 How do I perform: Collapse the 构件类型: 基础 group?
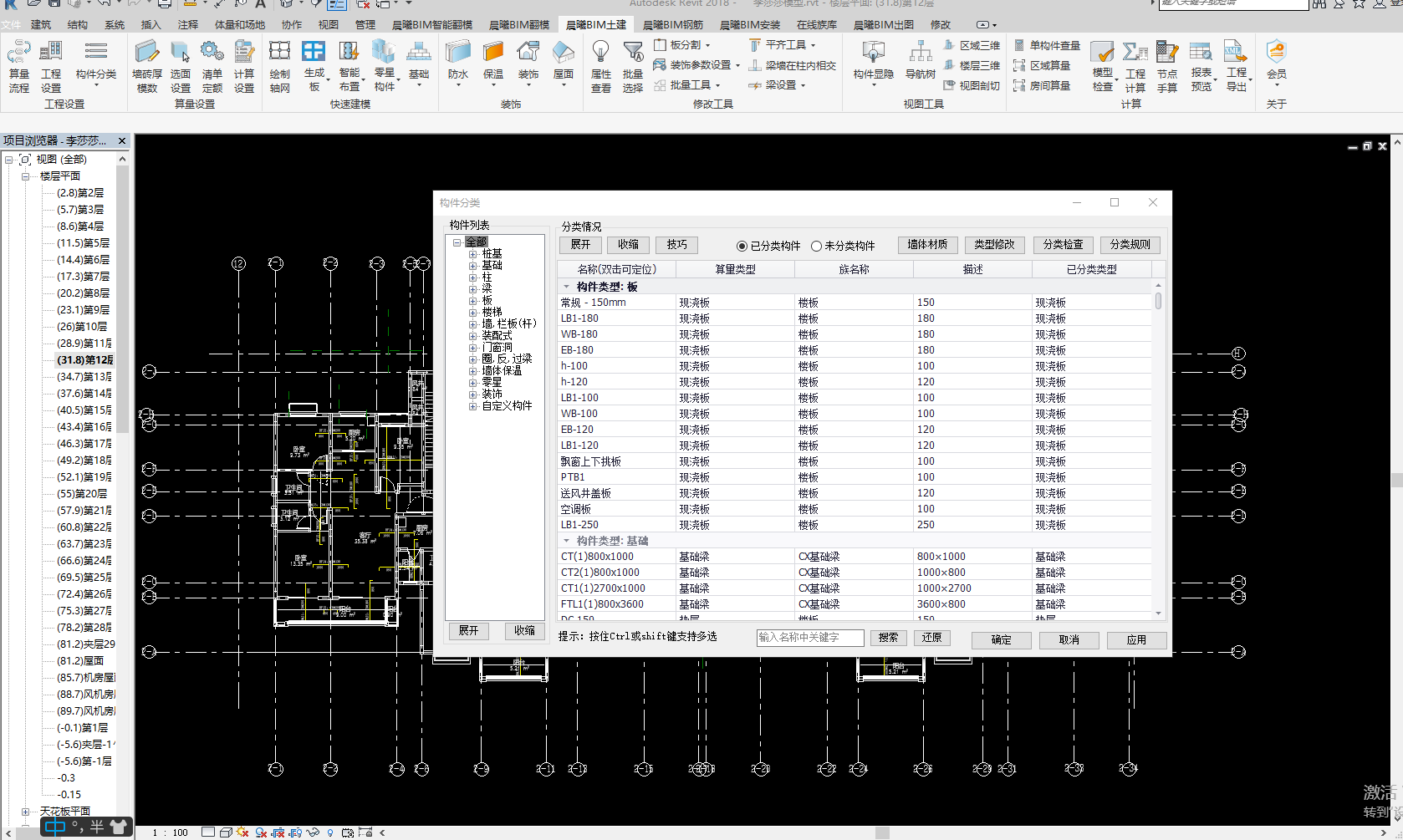coord(566,541)
